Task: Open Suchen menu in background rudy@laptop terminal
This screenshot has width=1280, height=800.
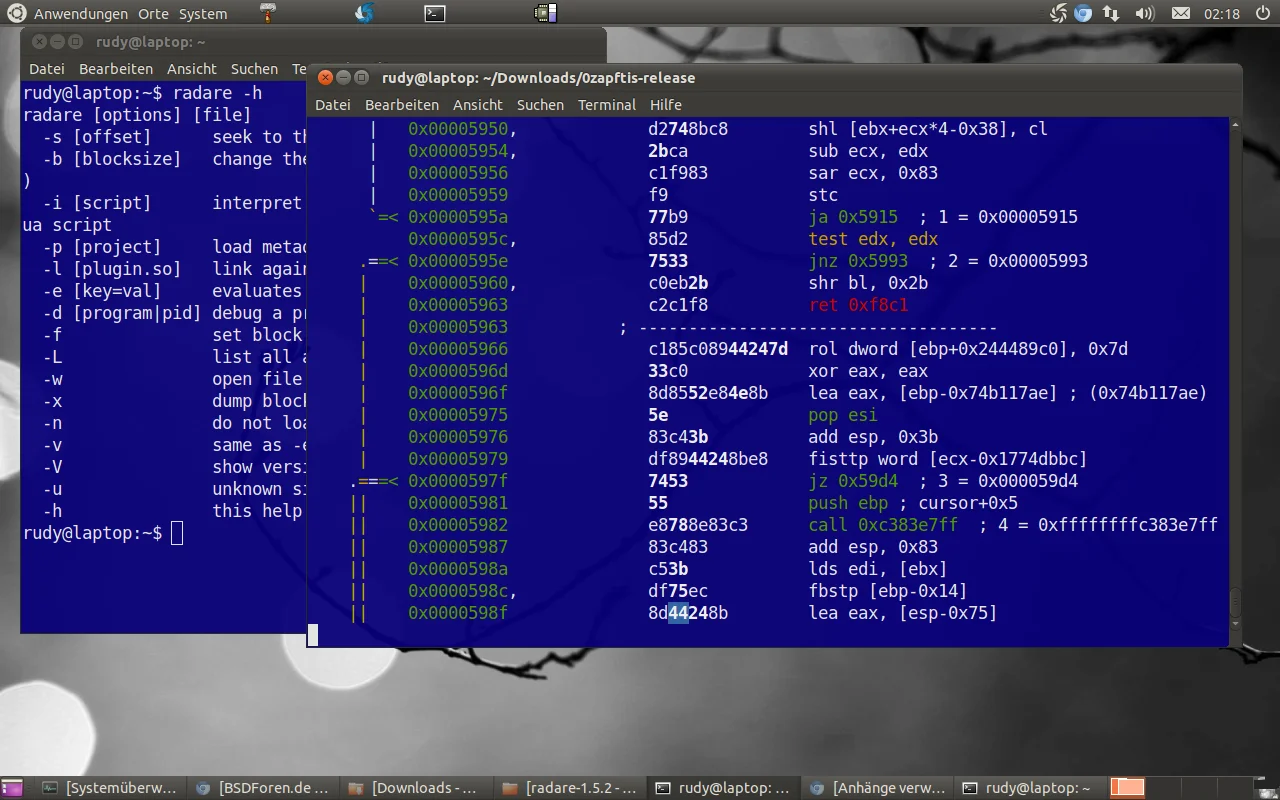Action: pyautogui.click(x=254, y=69)
